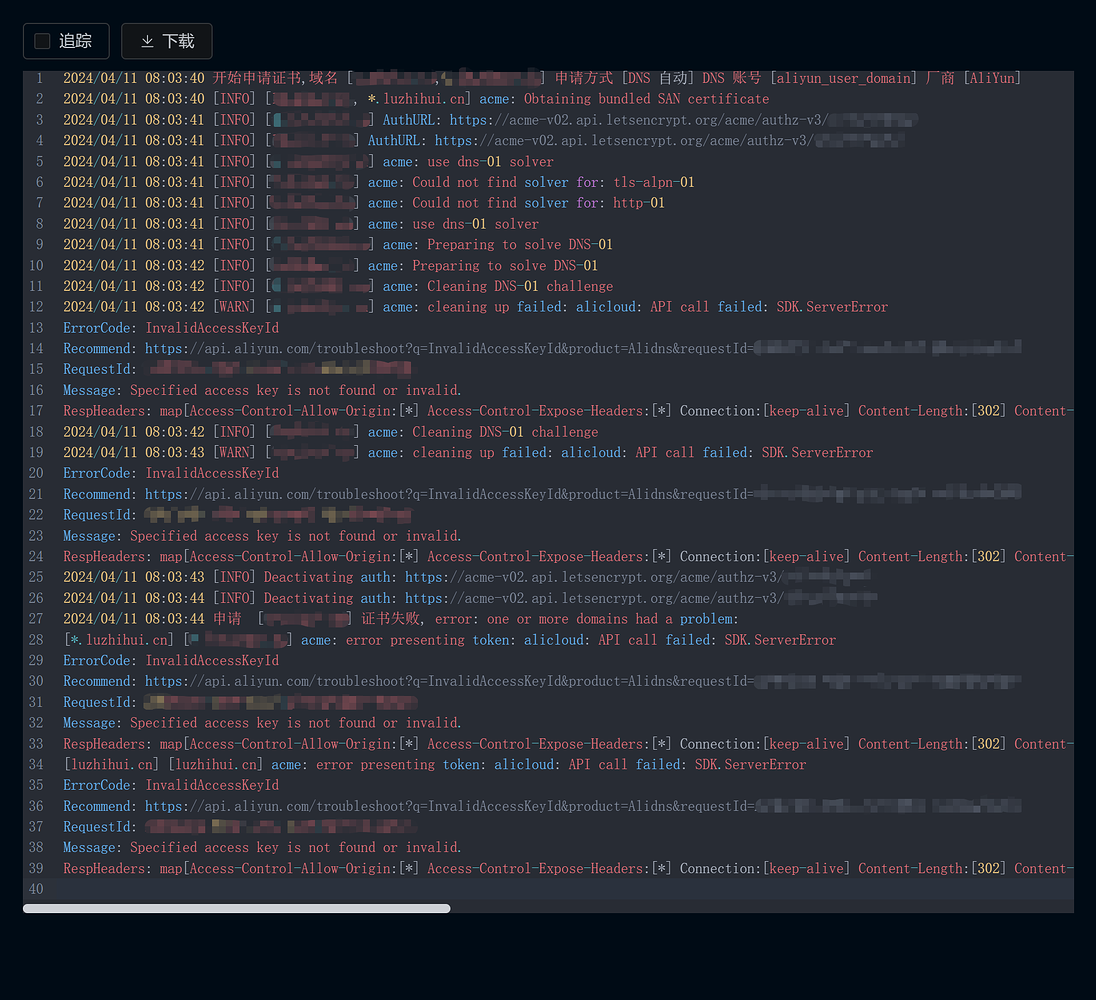
Task: Click the http-01 solver message on line 7
Action: coord(538,203)
